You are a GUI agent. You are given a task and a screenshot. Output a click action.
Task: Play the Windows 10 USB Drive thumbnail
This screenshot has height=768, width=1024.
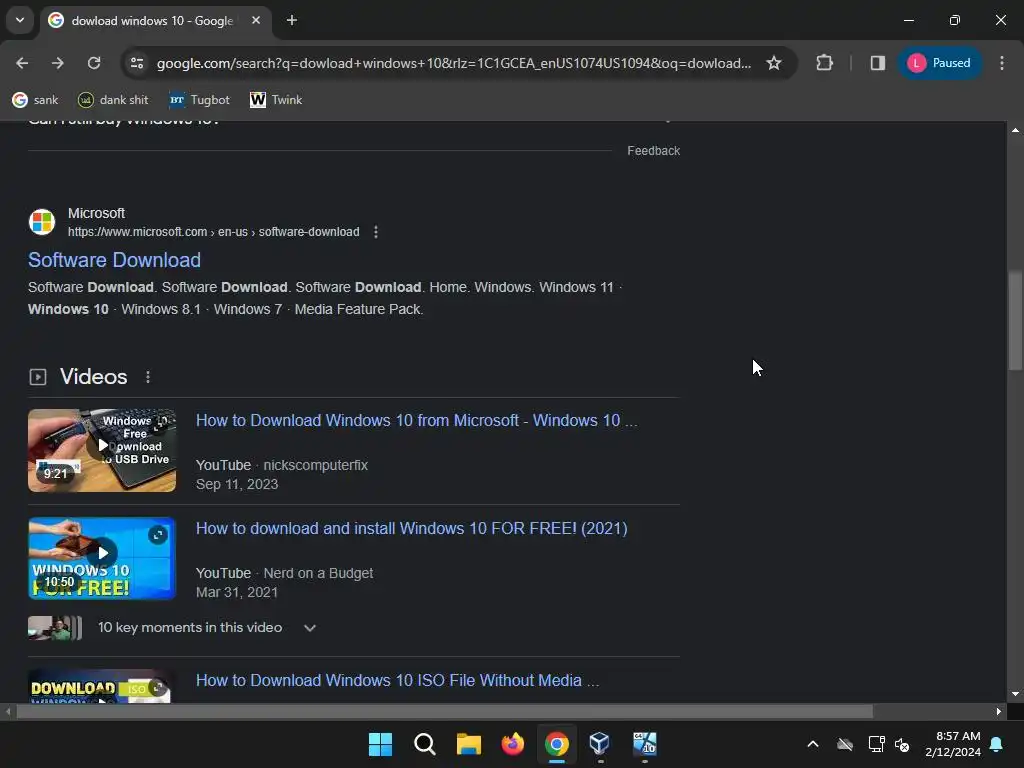pos(102,450)
